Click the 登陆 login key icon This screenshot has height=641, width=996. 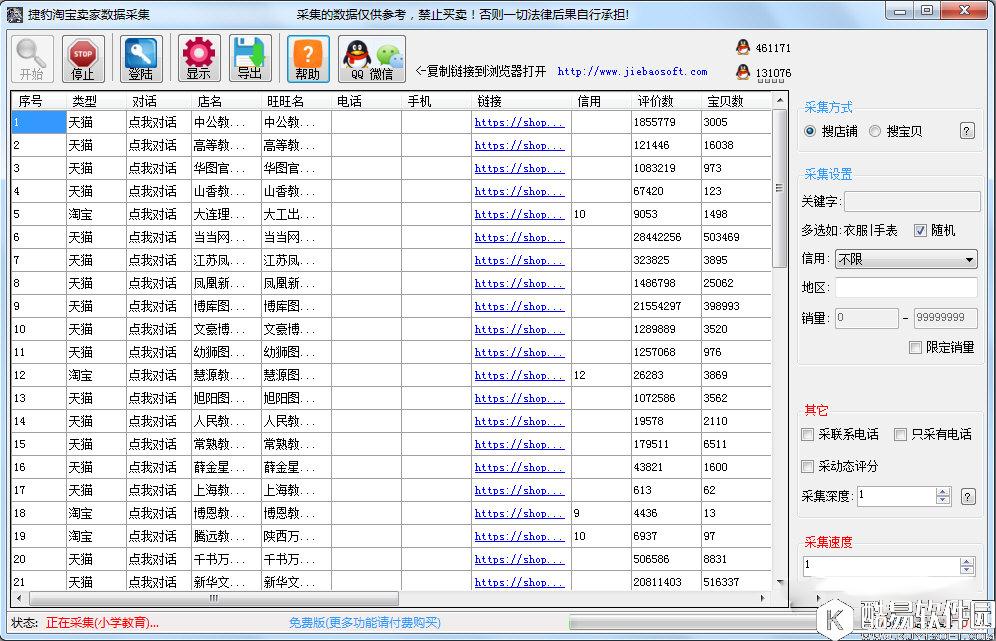pos(140,58)
